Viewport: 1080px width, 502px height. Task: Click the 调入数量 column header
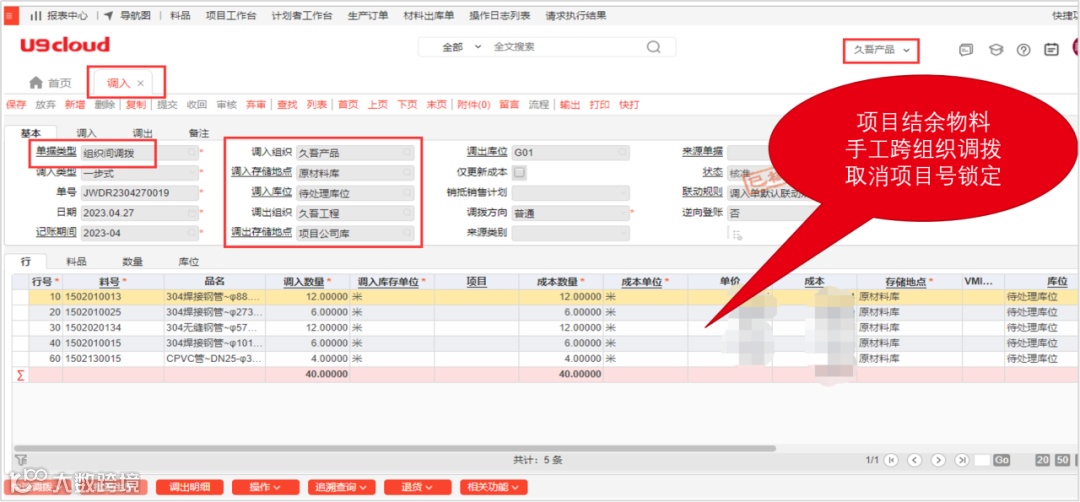tap(307, 281)
